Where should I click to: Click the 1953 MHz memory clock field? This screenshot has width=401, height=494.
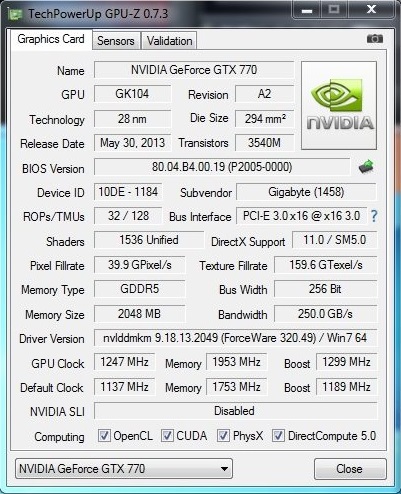pos(236,362)
